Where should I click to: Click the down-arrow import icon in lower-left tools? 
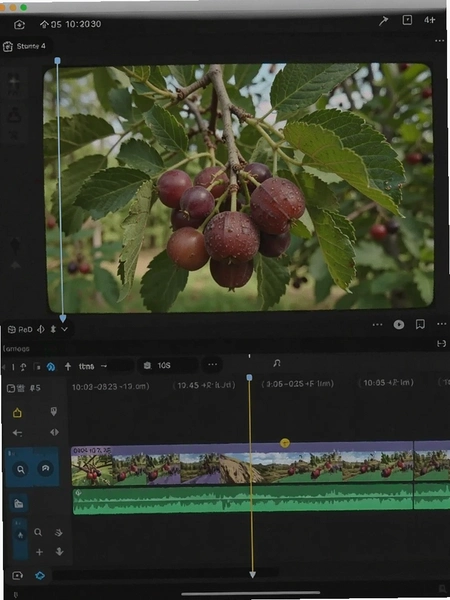(x=59, y=551)
